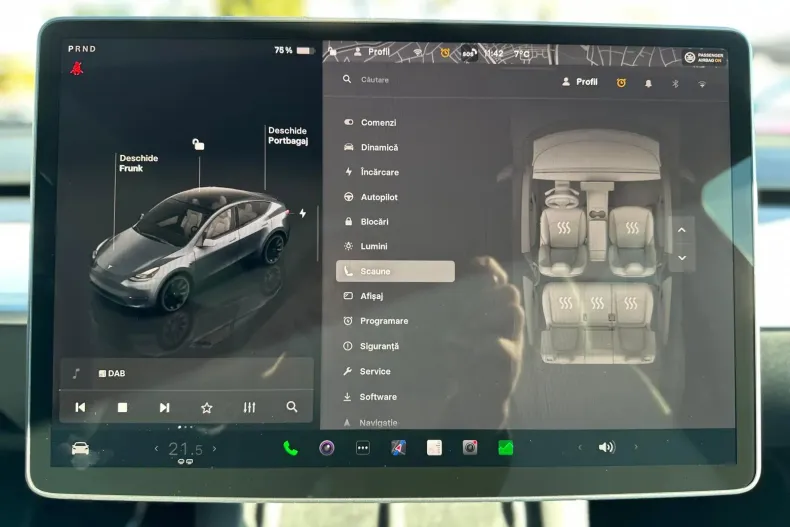Viewport: 790px width, 527px height.
Task: Open notifications bell icon
Action: [x=648, y=84]
